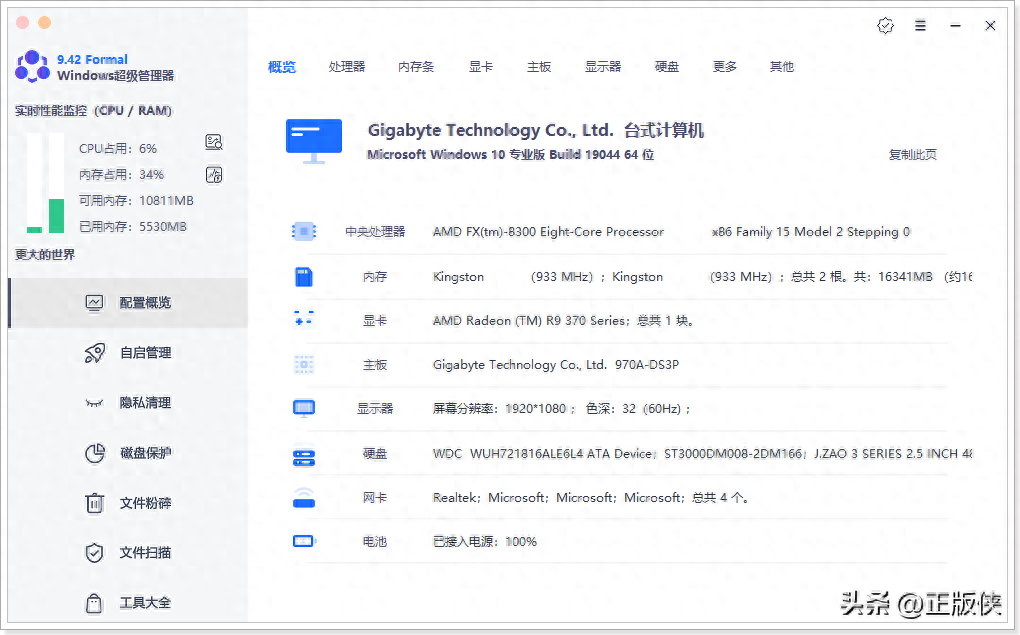
Task: Click the verification badge icon in titlebar
Action: (x=885, y=26)
